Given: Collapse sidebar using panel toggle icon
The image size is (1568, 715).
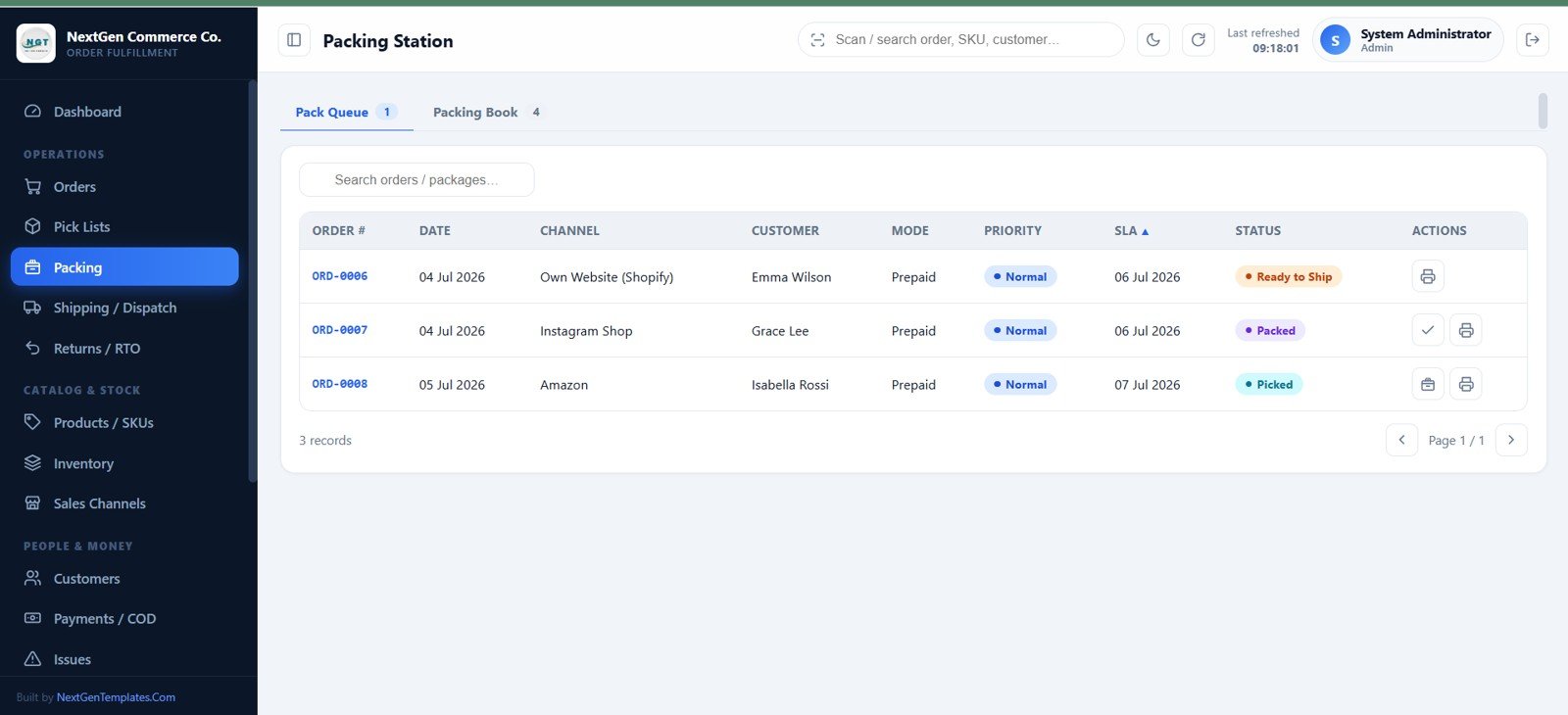Looking at the screenshot, I should 294,40.
